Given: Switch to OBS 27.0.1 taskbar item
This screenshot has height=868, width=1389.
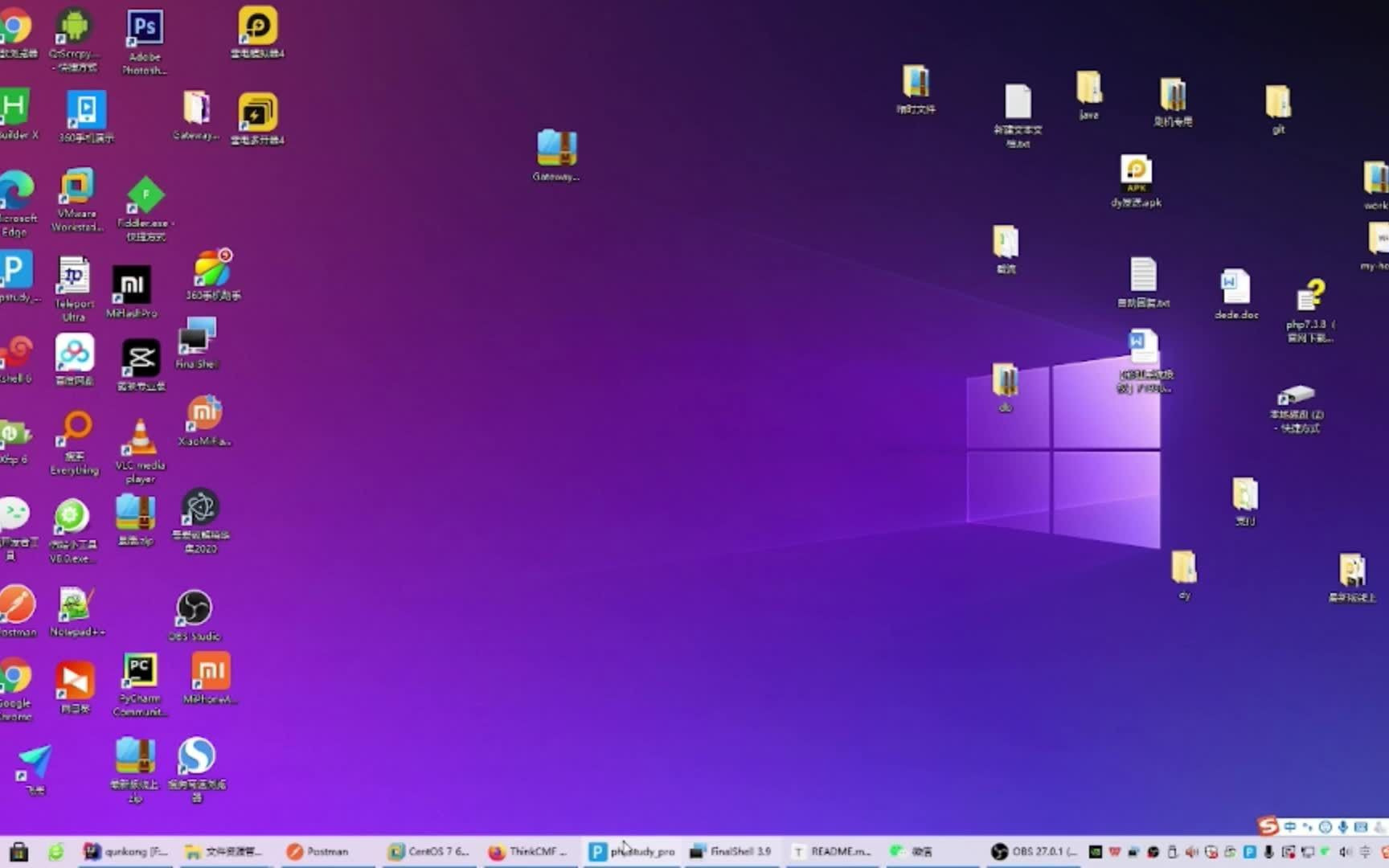Looking at the screenshot, I should pos(1035,851).
